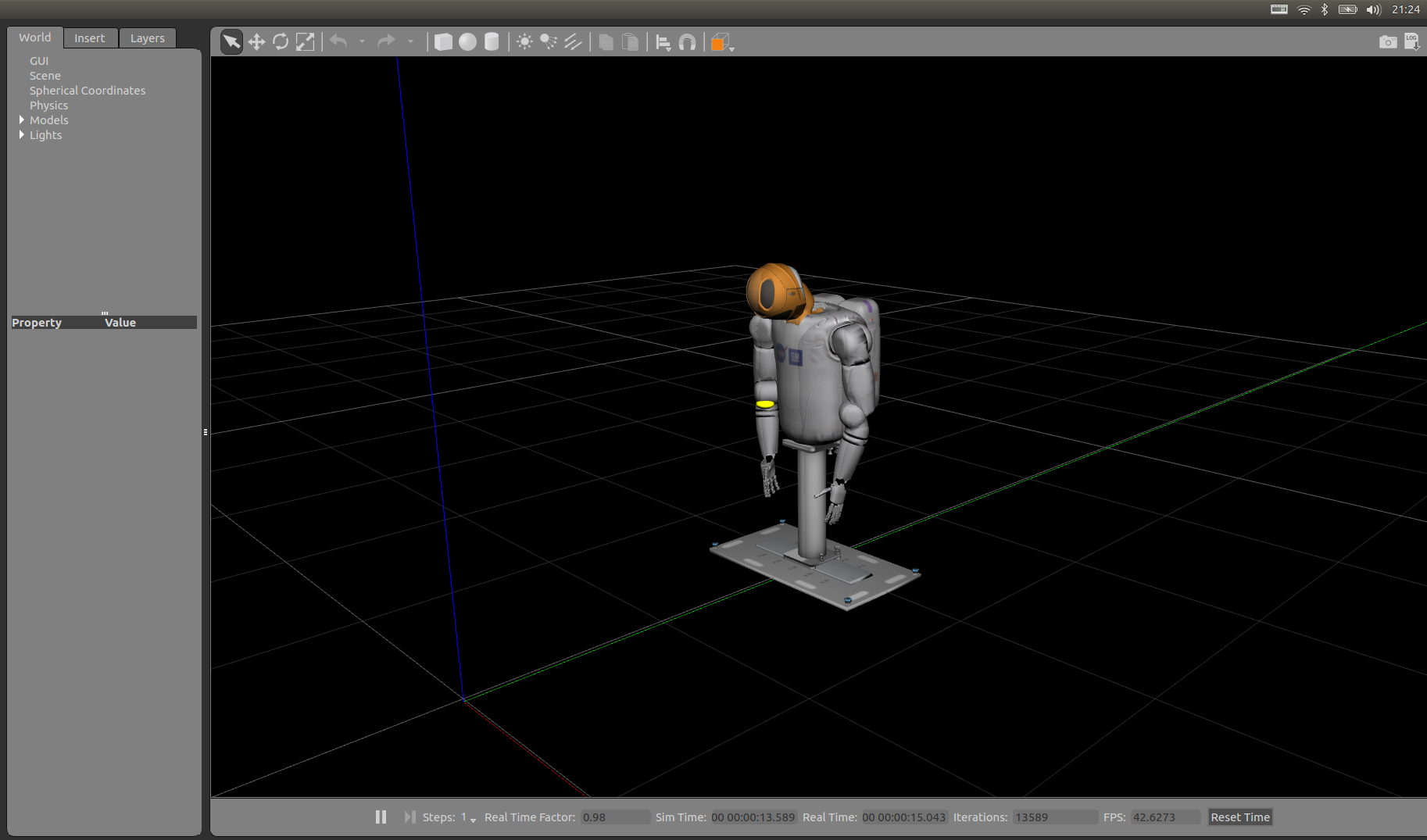Image resolution: width=1427 pixels, height=840 pixels.
Task: Click the Real Time value field
Action: 904,817
